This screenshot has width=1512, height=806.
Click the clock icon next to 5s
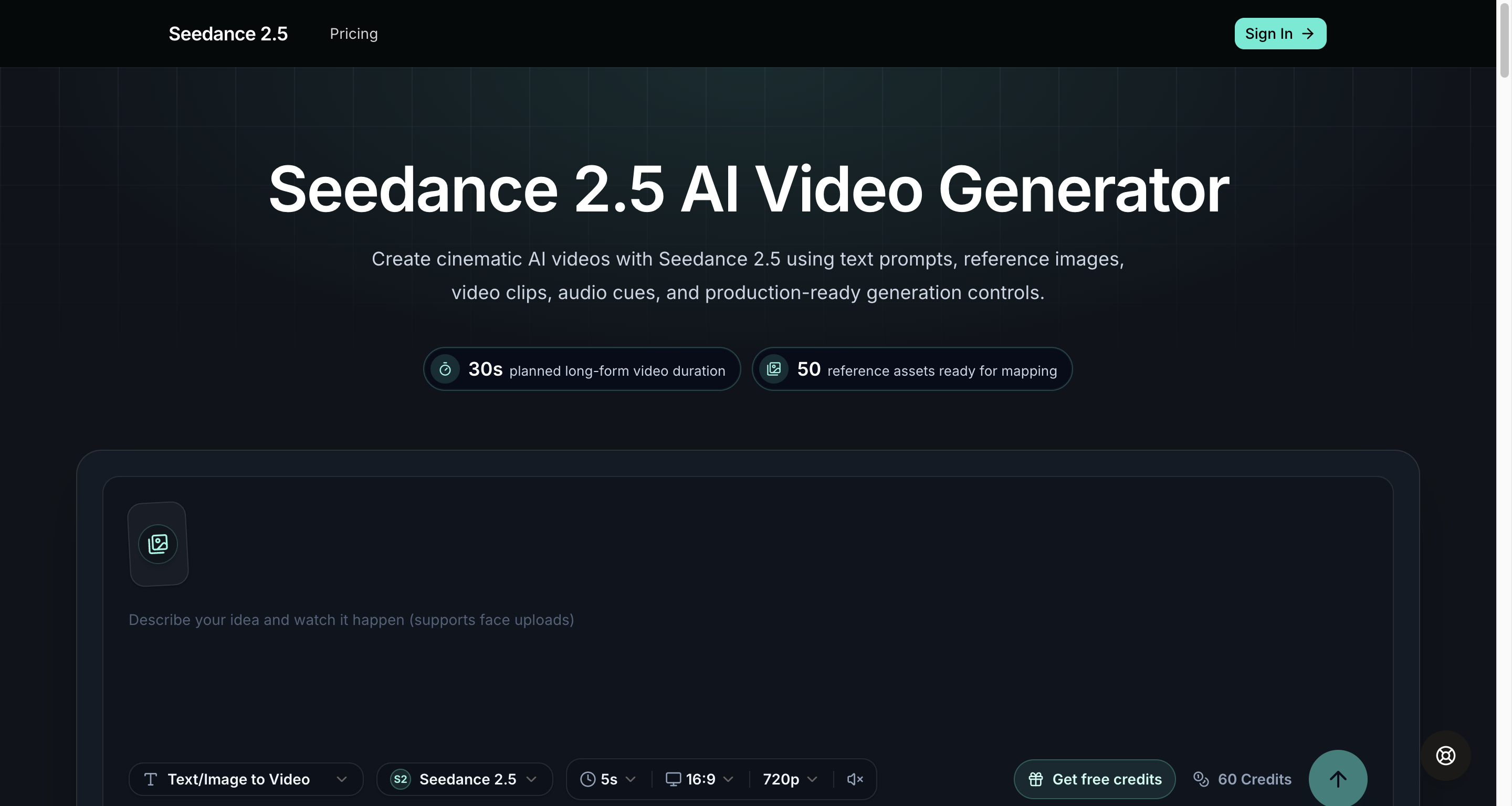[587, 779]
